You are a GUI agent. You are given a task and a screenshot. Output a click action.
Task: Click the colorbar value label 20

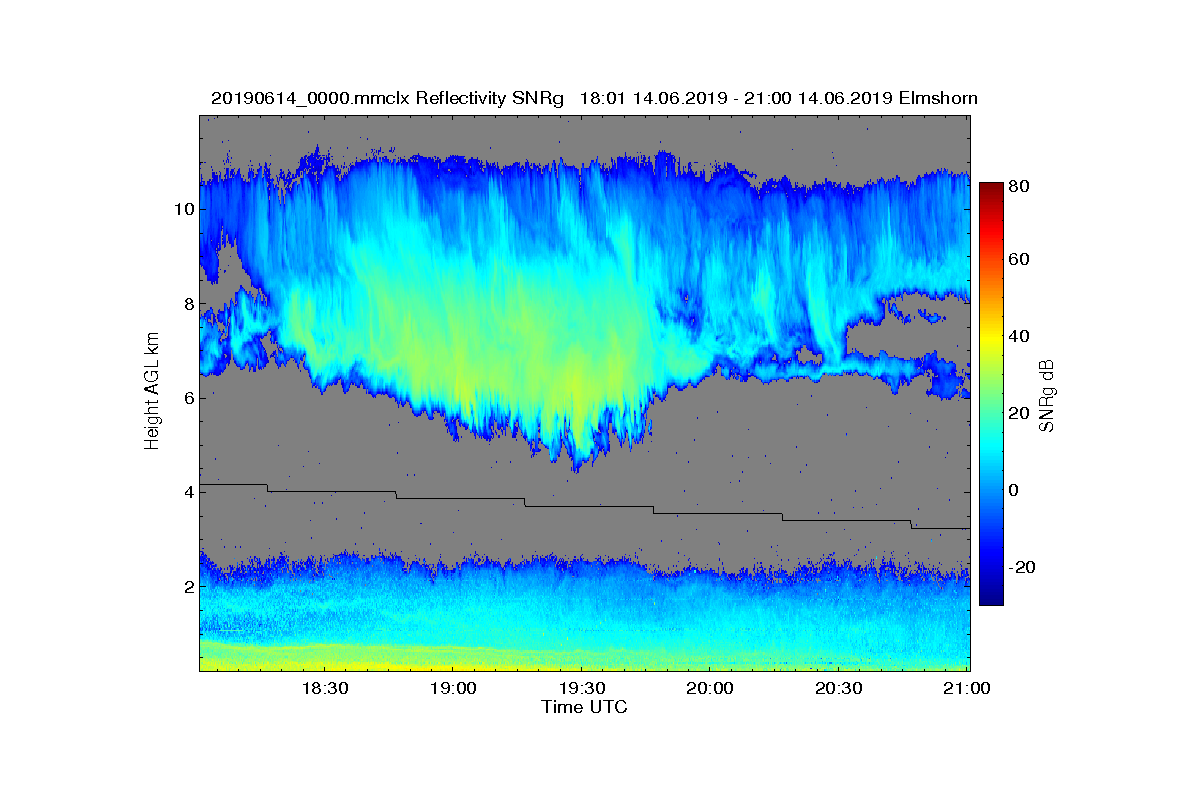[1020, 413]
